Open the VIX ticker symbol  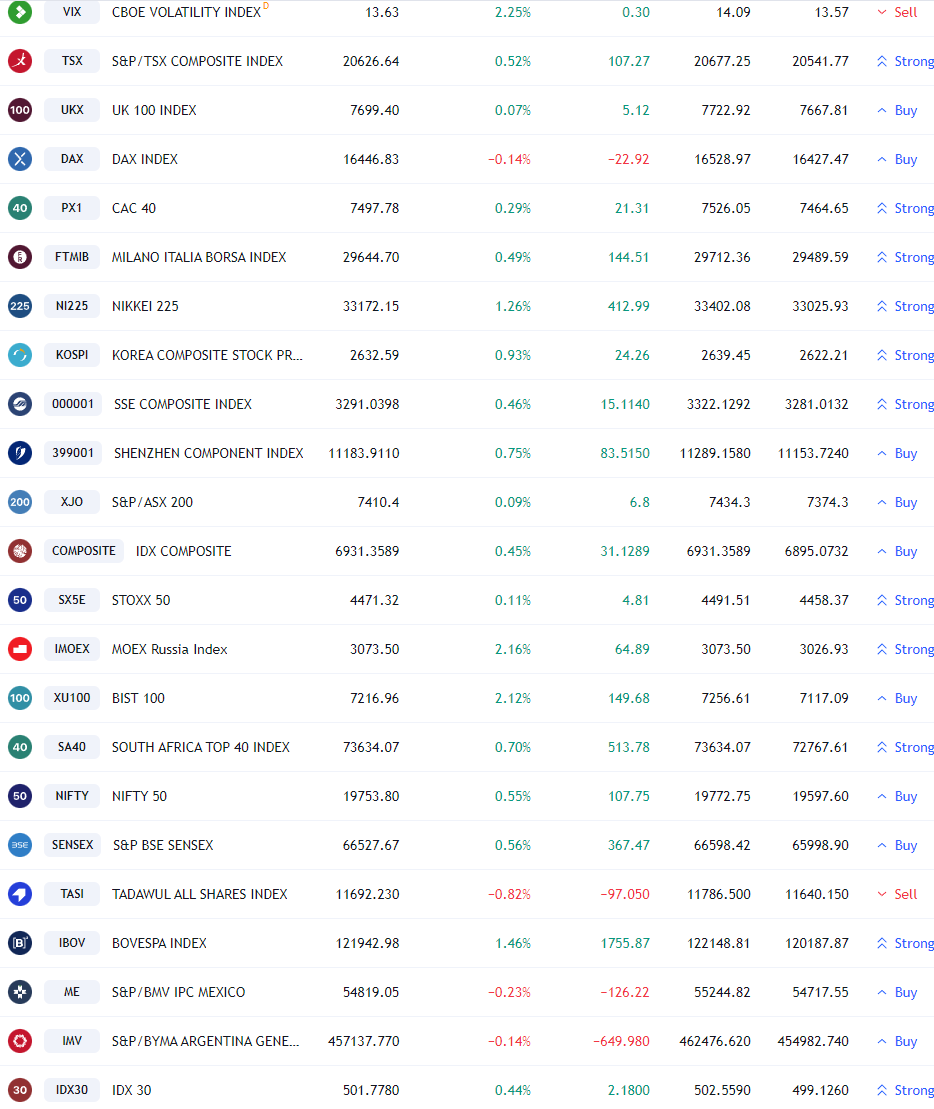click(71, 12)
